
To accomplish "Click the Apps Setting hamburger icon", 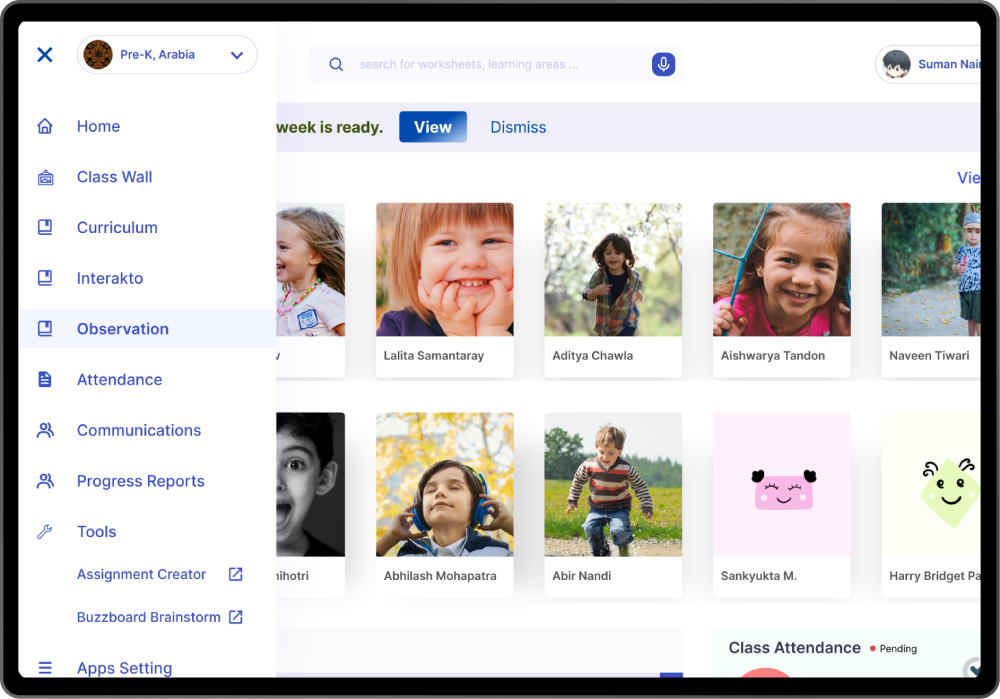I will coord(45,668).
